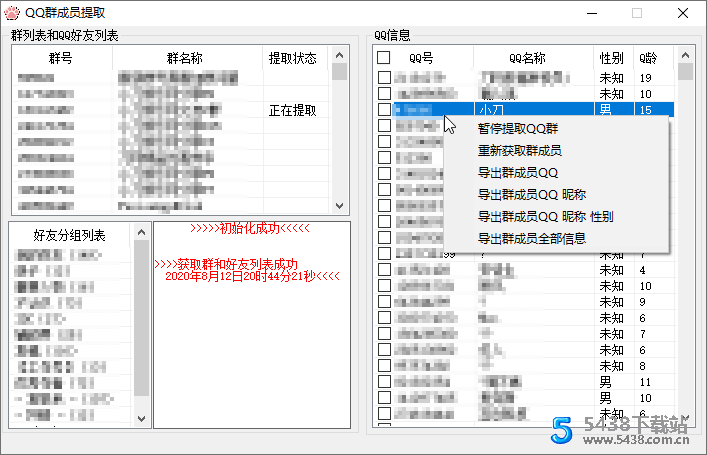Choose 重新获取群成员 menu entry
The height and width of the screenshot is (455, 707).
click(519, 151)
